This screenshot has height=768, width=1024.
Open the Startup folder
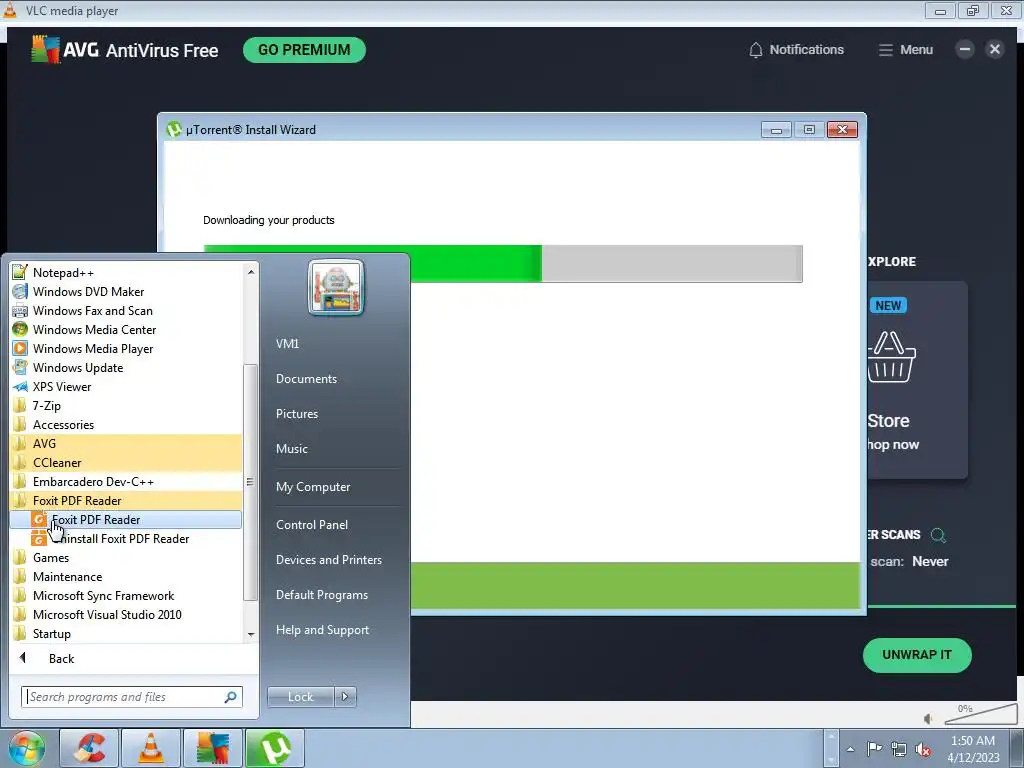125,633
